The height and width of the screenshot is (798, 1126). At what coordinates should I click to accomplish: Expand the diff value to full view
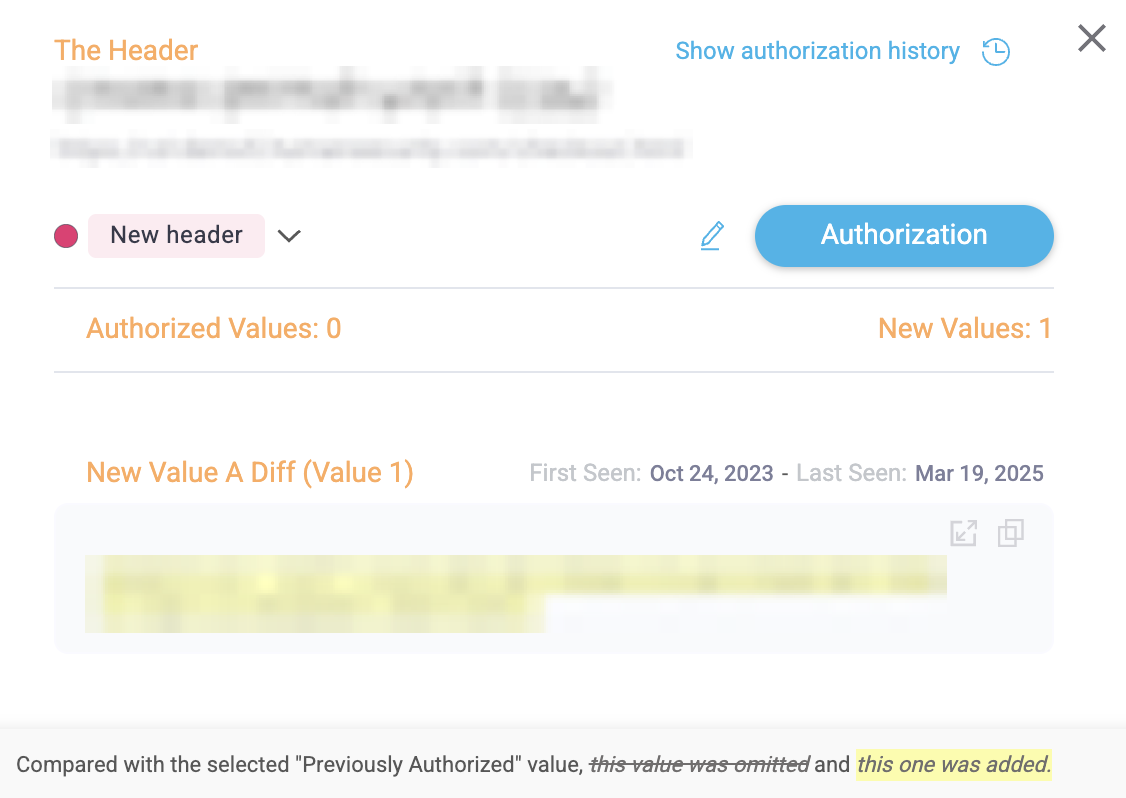[963, 533]
